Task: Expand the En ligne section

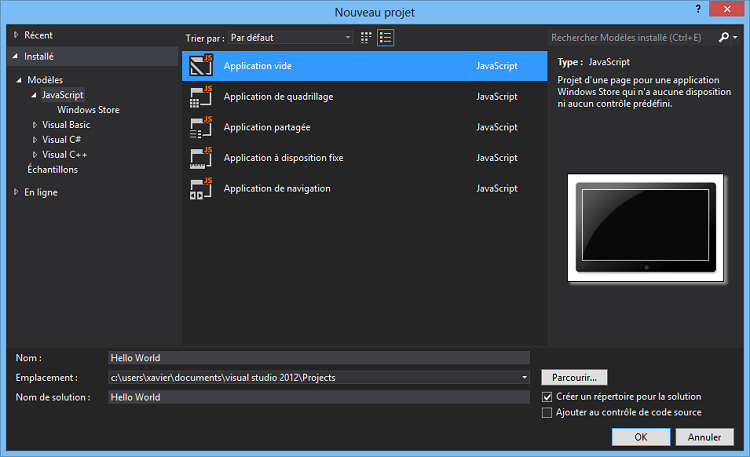Action: tap(16, 191)
